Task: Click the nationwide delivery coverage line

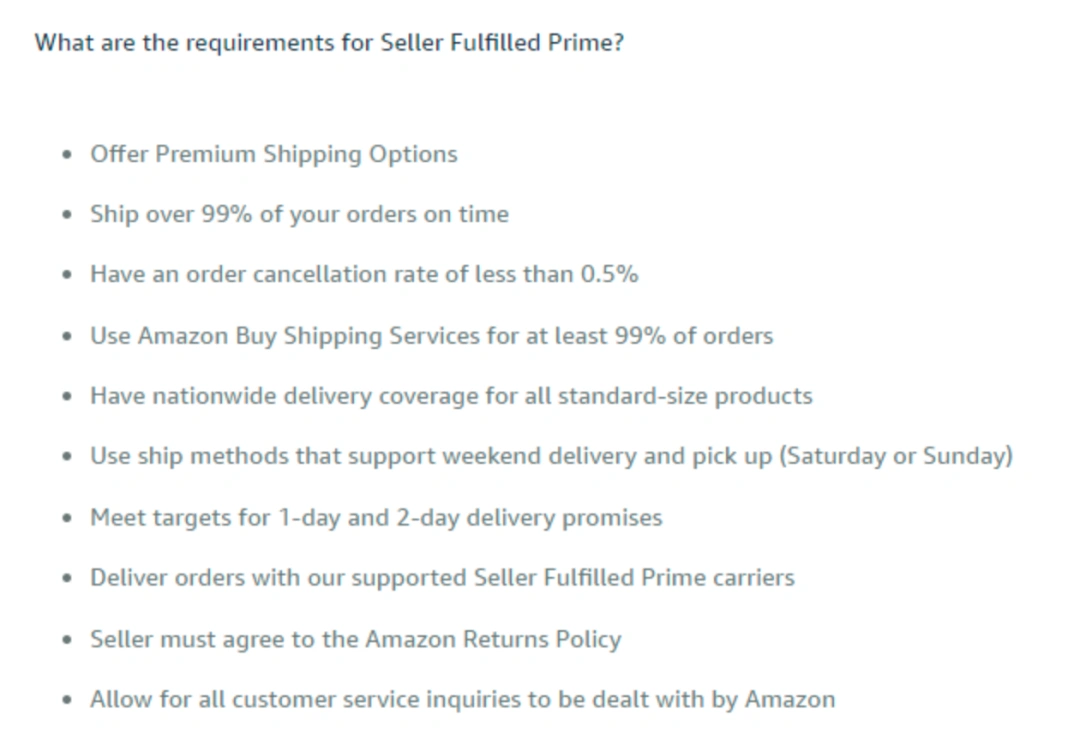Action: (451, 396)
